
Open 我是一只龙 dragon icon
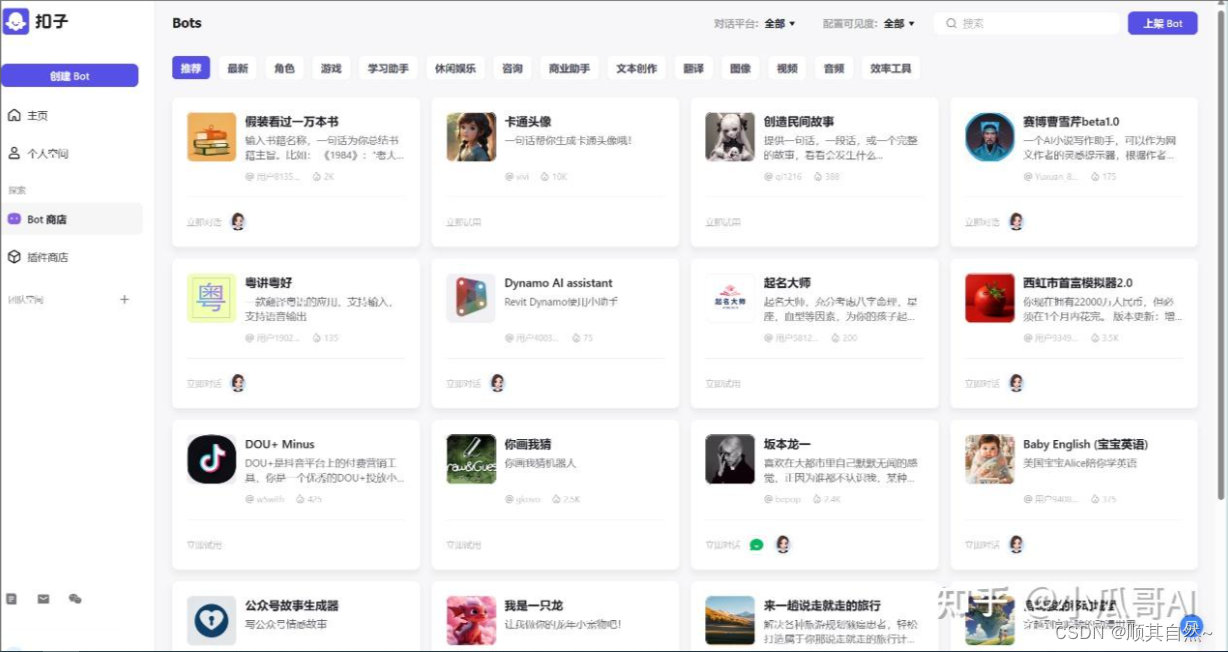pos(471,621)
